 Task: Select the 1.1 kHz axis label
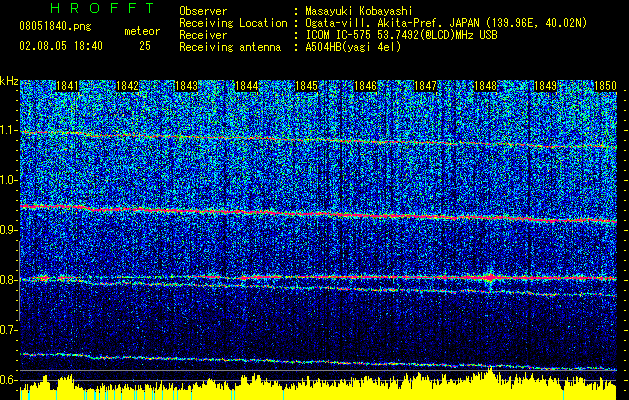tap(9, 130)
